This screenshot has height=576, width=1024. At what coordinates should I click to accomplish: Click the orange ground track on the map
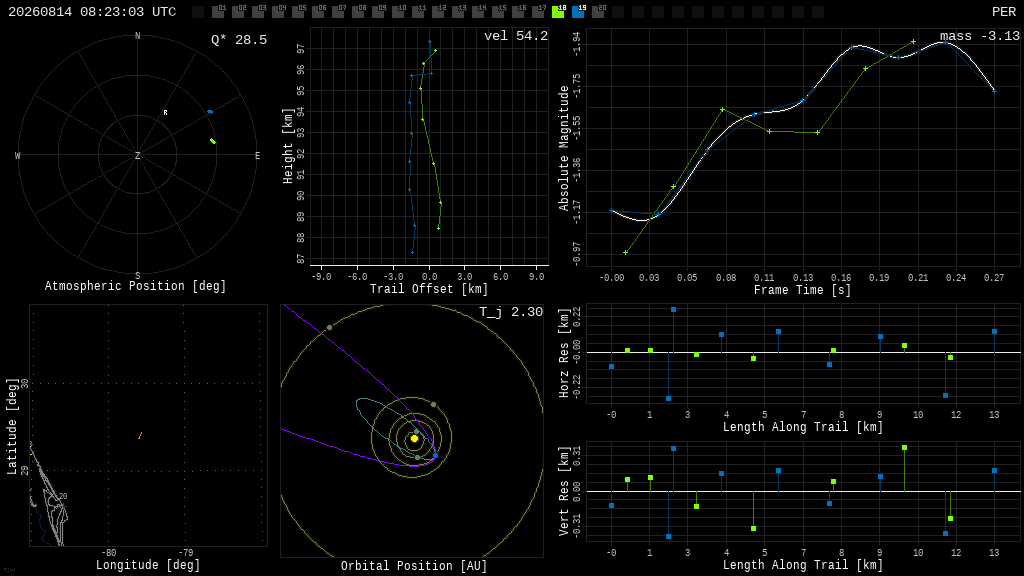140,436
